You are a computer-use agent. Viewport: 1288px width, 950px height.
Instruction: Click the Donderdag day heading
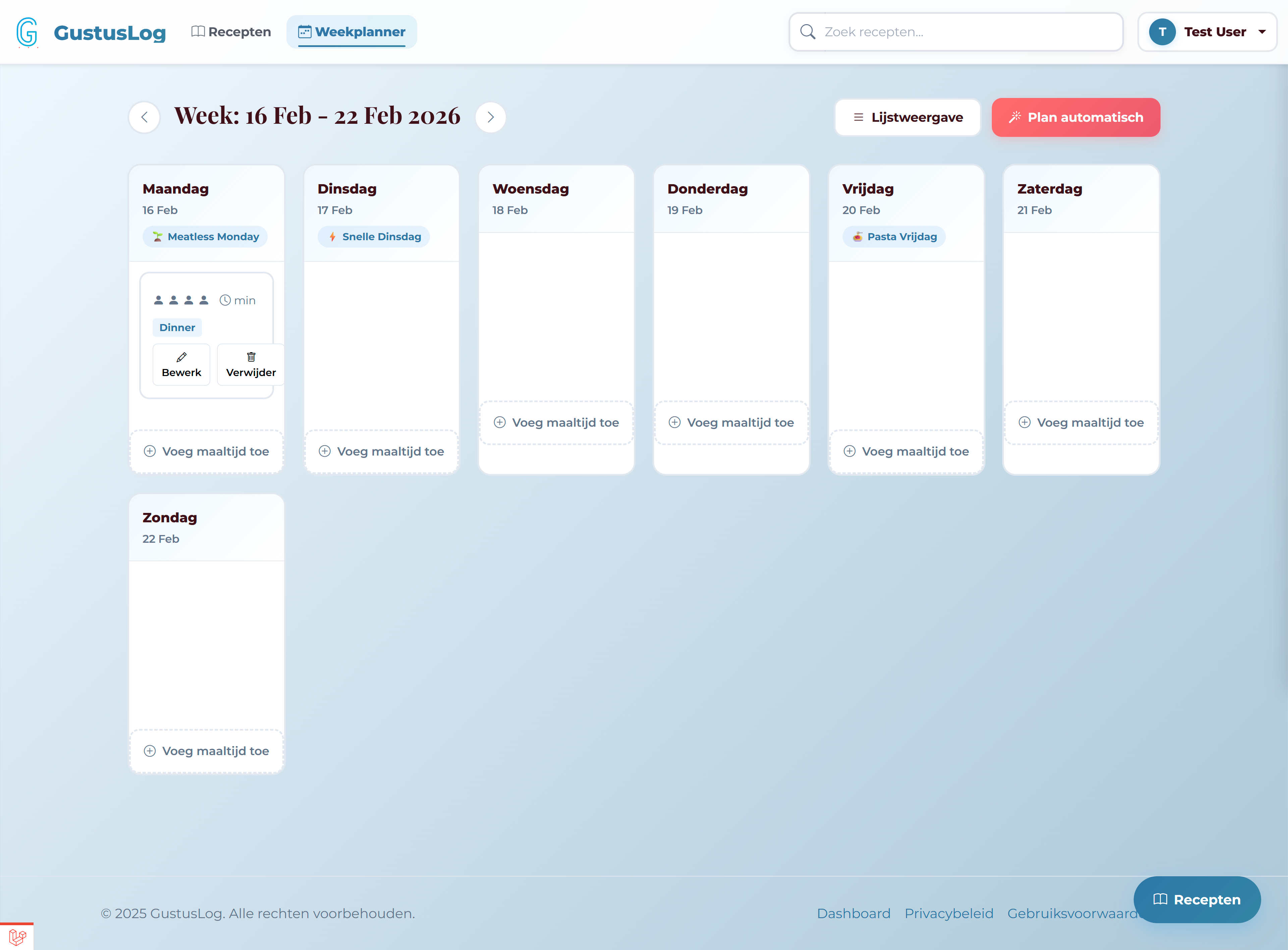tap(707, 189)
